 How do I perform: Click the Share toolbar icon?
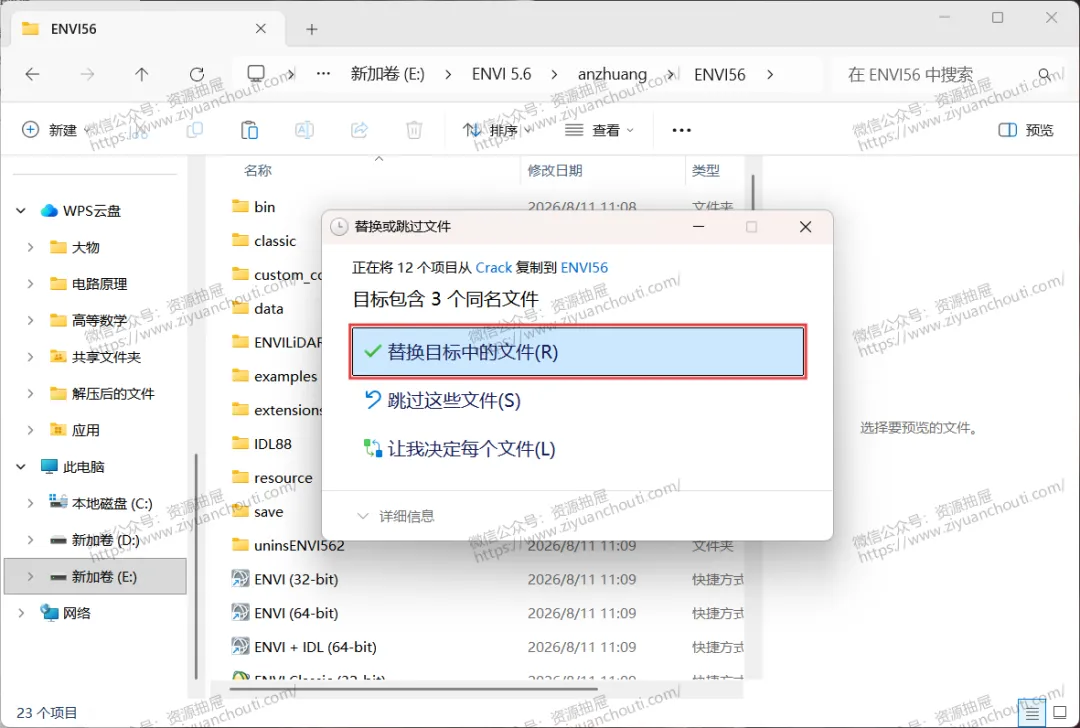(359, 129)
